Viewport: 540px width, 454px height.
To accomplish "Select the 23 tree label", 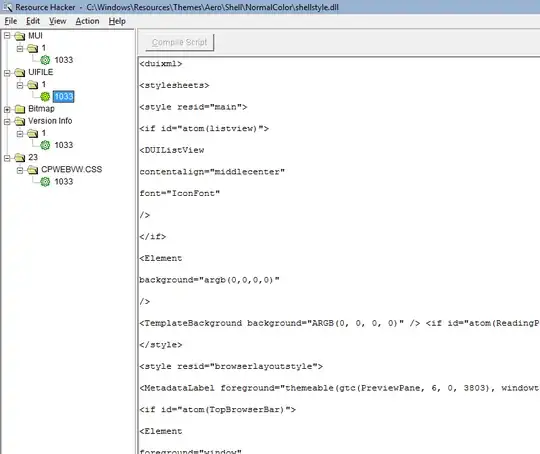I will pyautogui.click(x=33, y=157).
